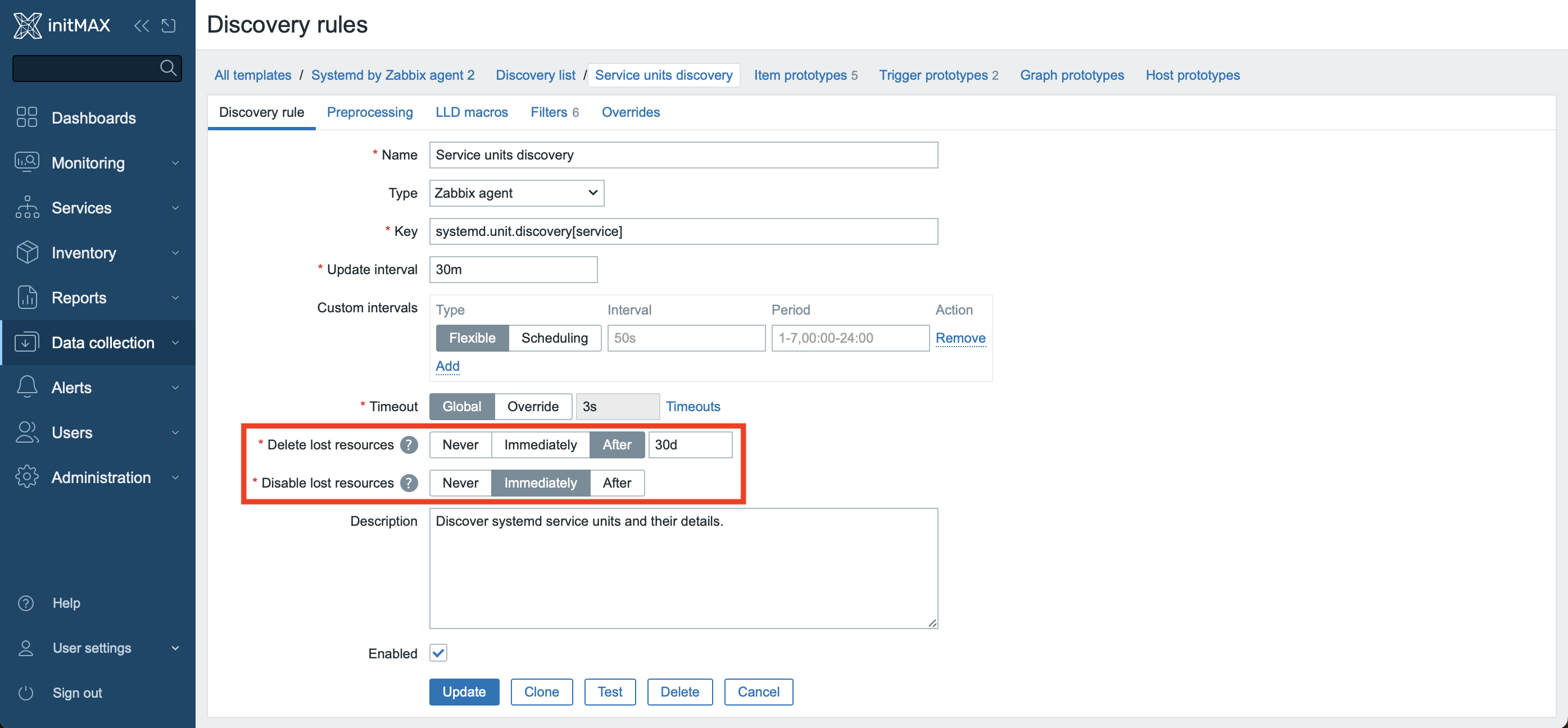Click the Users people icon
Viewport: 1568px width, 728px height.
pos(27,433)
